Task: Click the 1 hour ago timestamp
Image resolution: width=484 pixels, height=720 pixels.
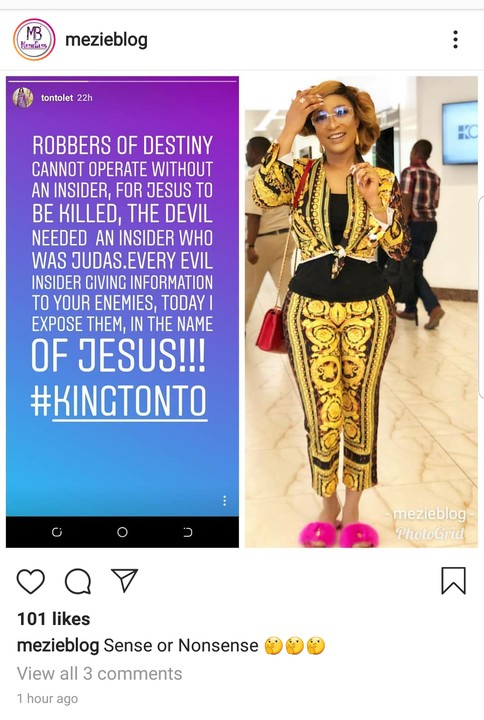Action: coord(47,699)
